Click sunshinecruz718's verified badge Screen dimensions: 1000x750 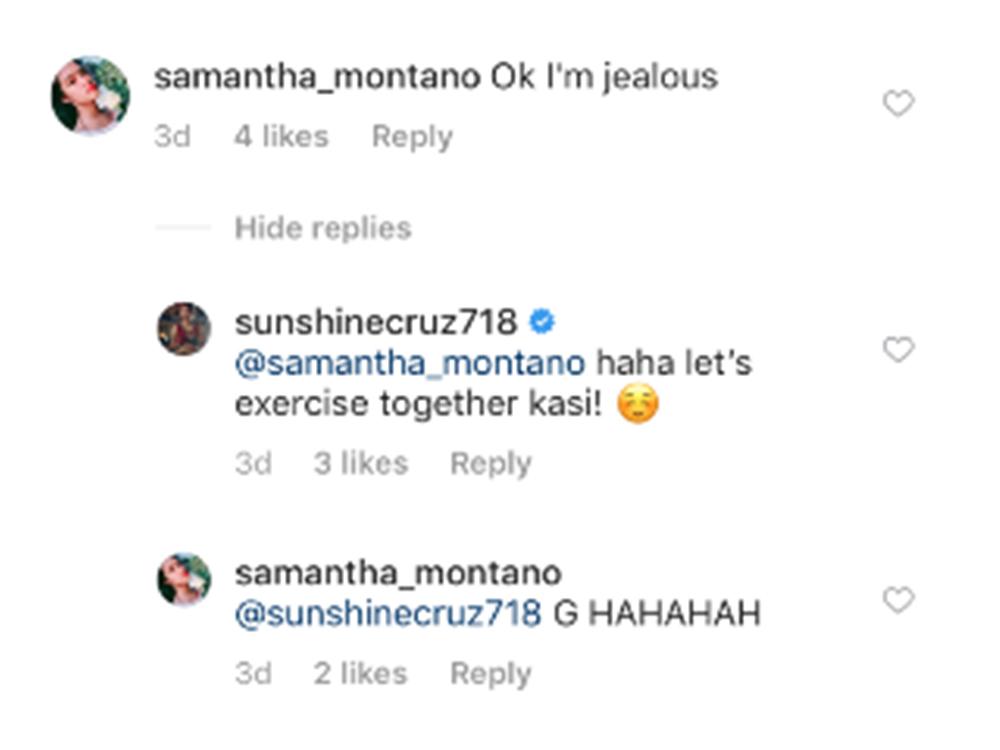pos(543,322)
